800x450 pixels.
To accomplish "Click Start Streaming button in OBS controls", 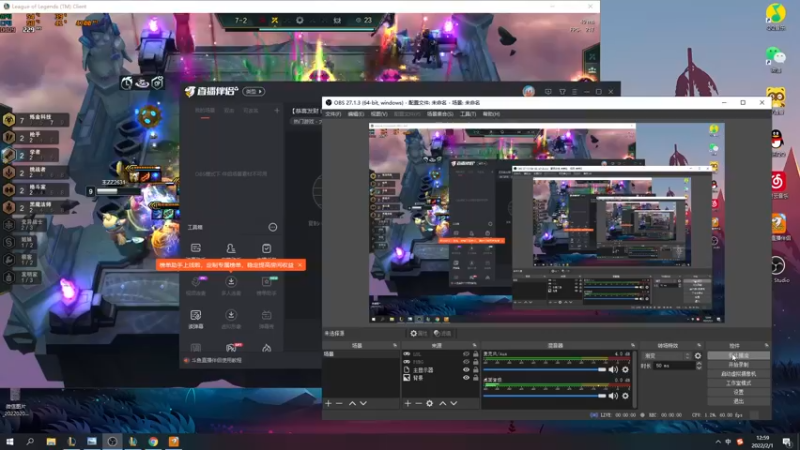I will (x=738, y=356).
